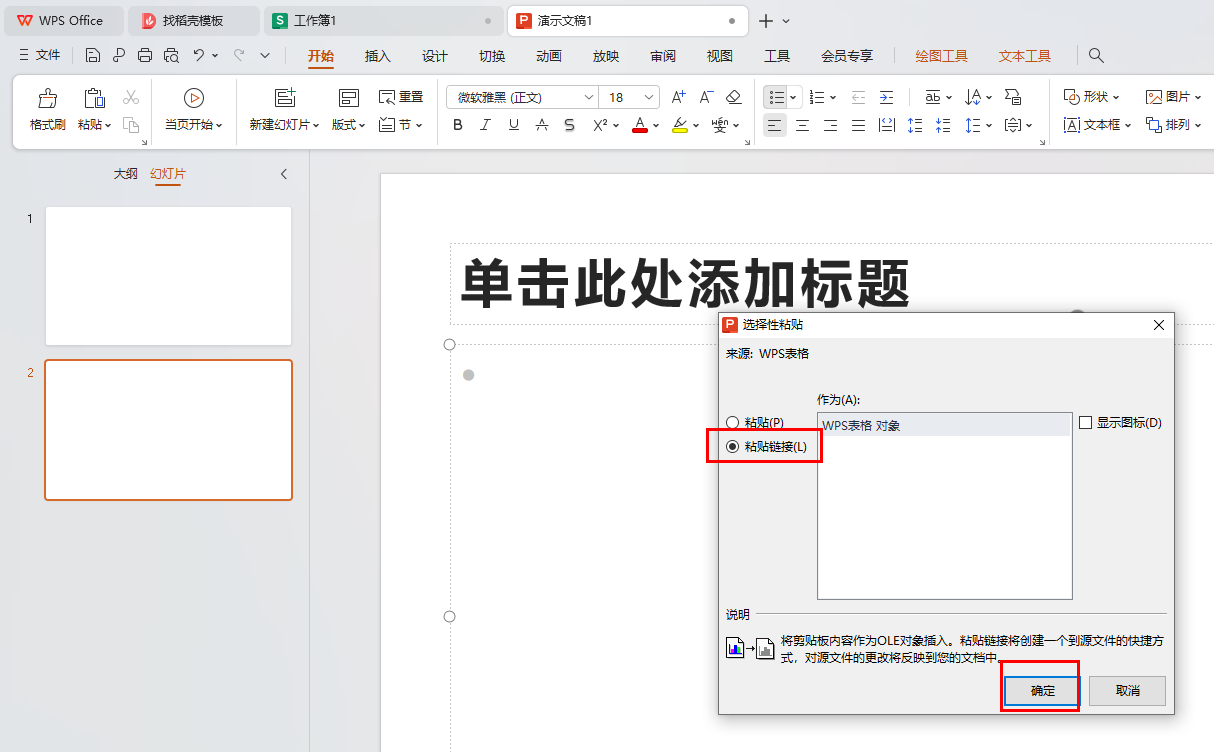Image resolution: width=1214 pixels, height=752 pixels.
Task: Toggle Italic formatting
Action: click(486, 125)
